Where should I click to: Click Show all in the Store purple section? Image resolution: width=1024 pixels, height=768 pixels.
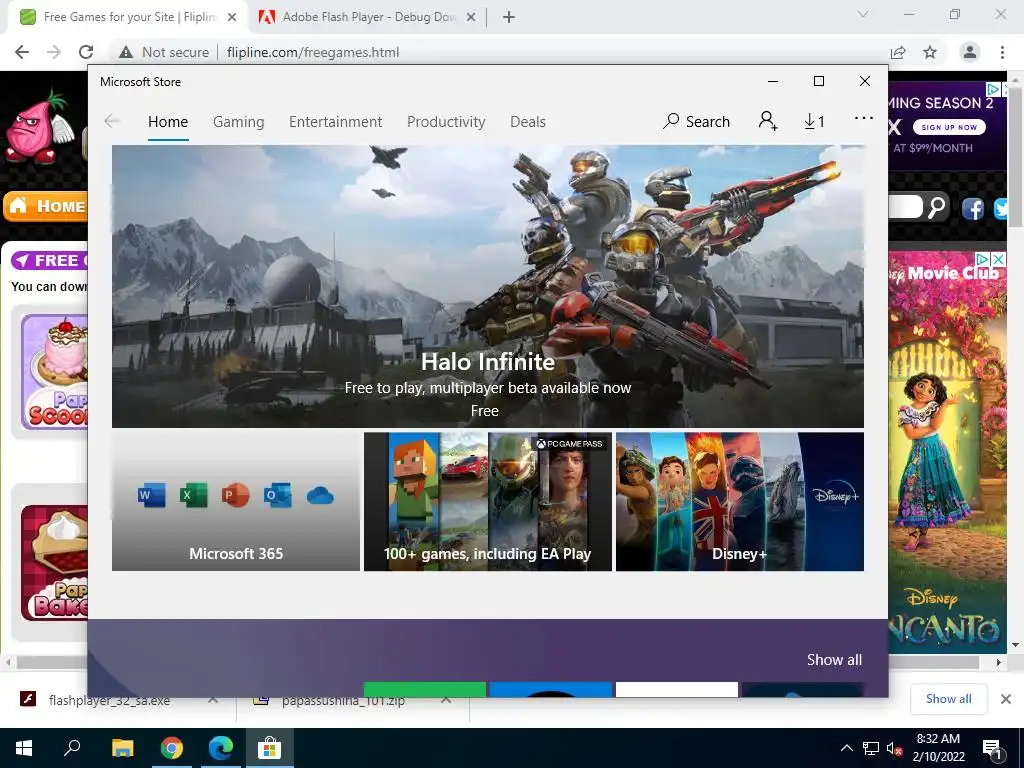pyautogui.click(x=834, y=660)
